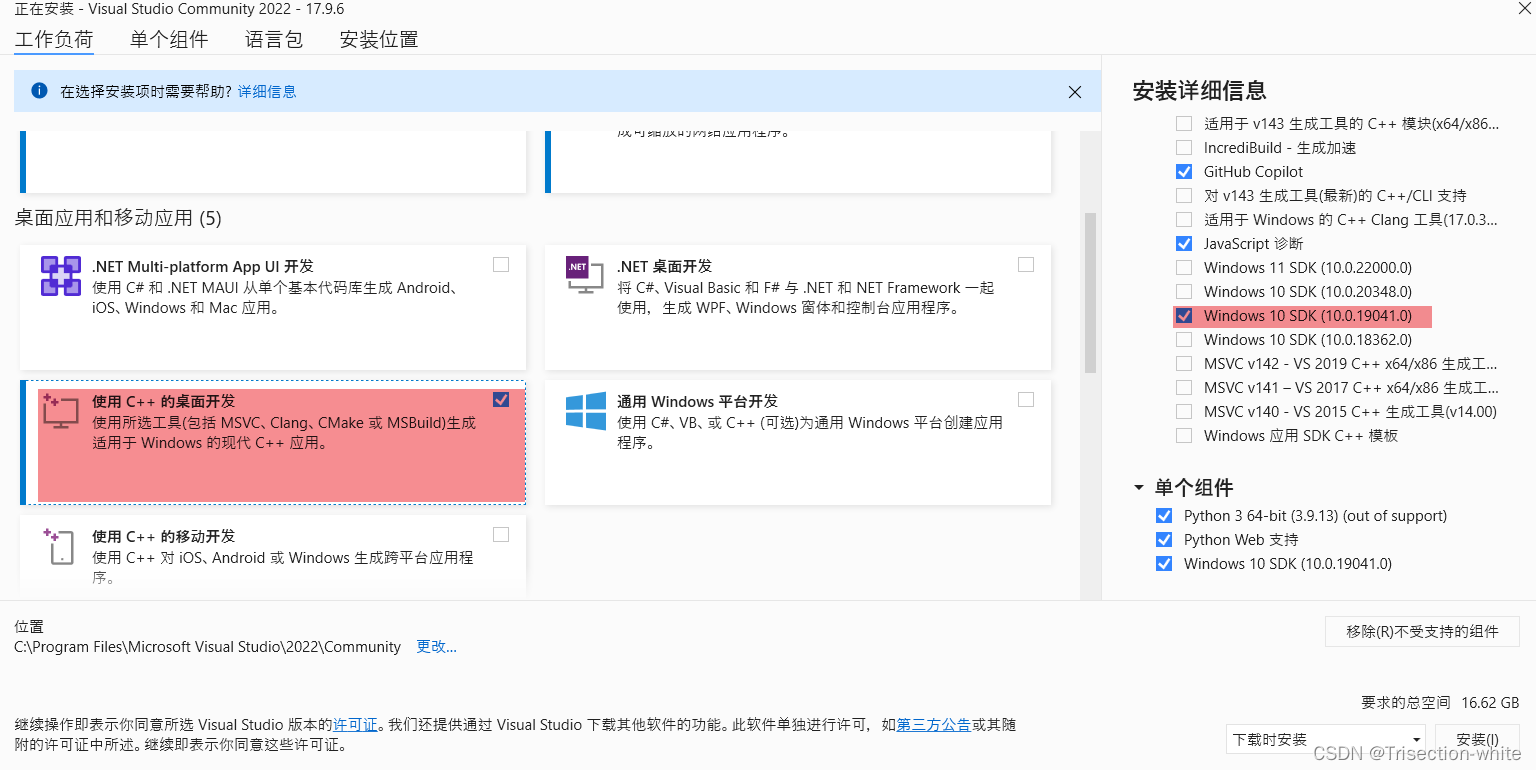Switch to 单个组件 tab
1536x770 pixels.
tap(169, 40)
